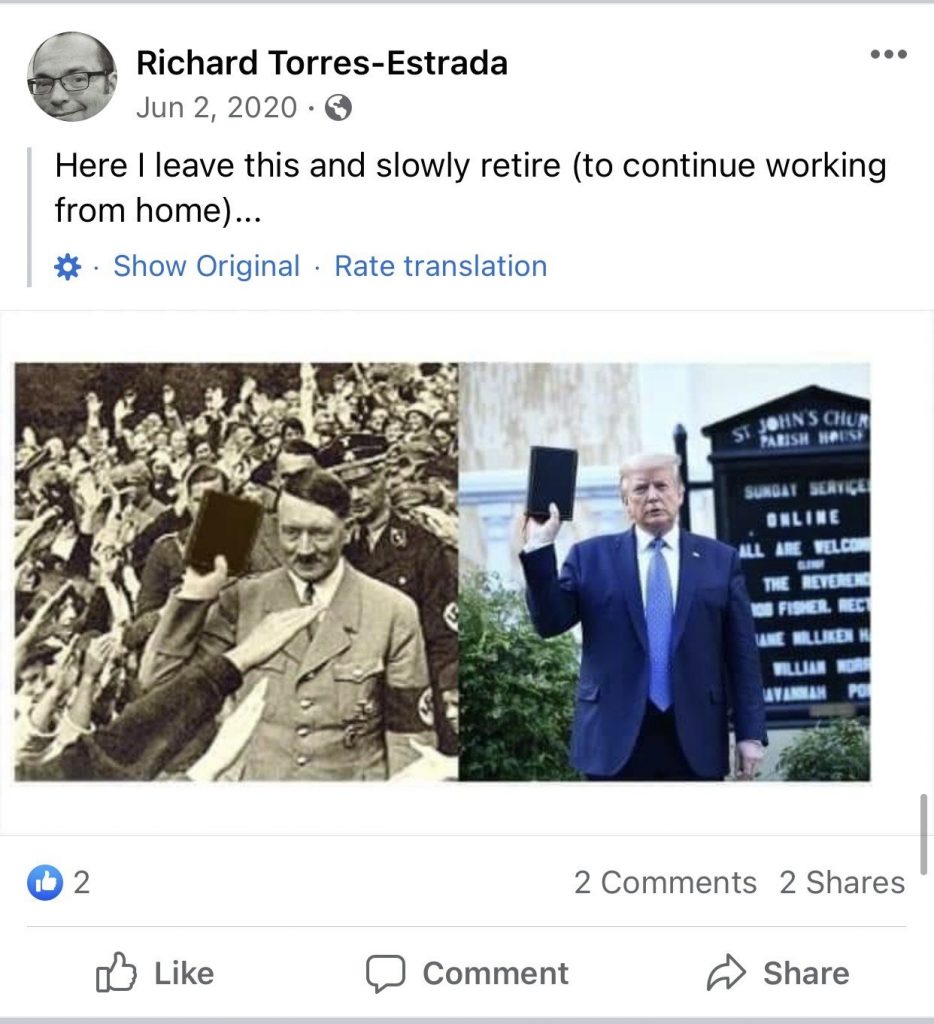Tap the blue thumbs-up reaction icon
Image resolution: width=934 pixels, height=1024 pixels.
pyautogui.click(x=44, y=882)
